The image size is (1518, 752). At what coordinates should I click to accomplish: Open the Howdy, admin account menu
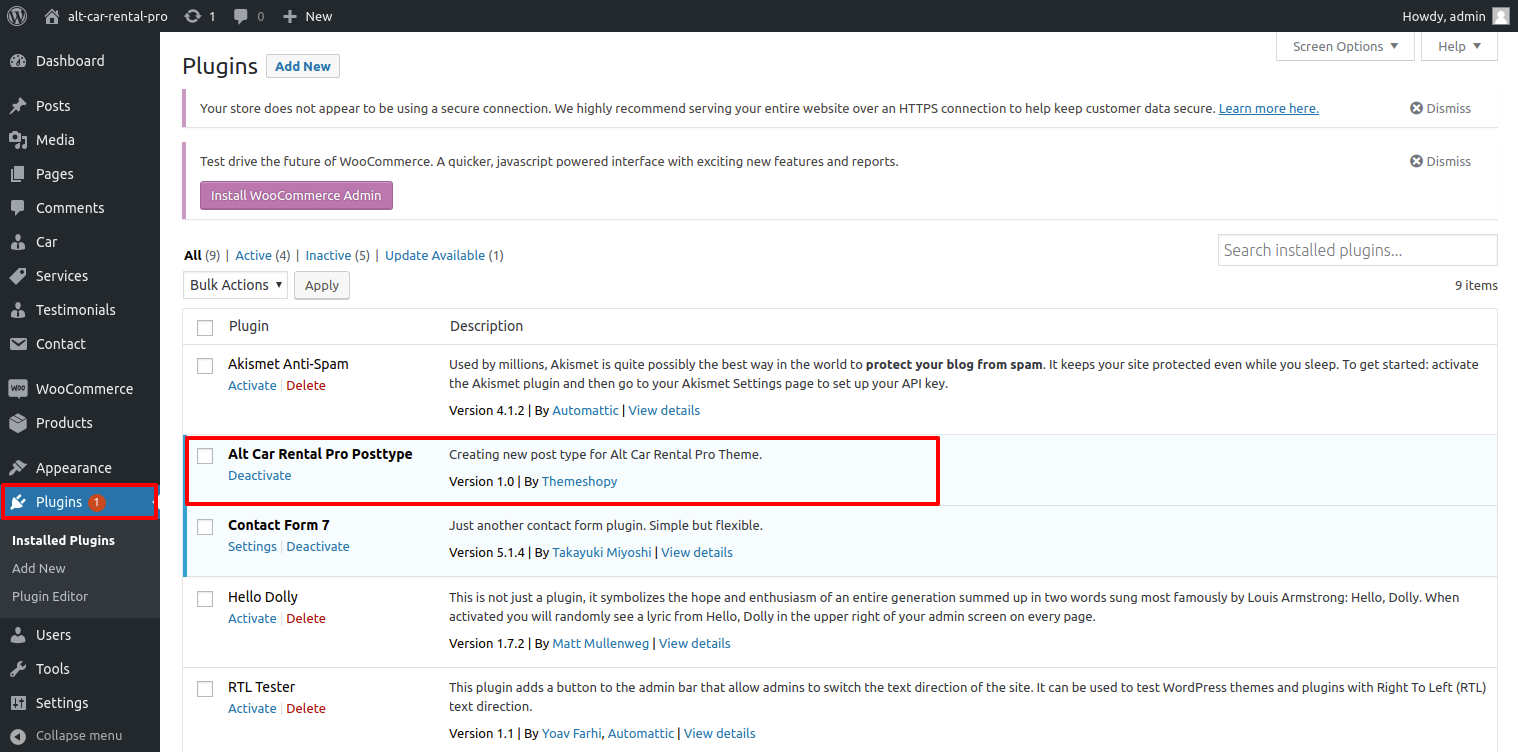pos(1457,16)
